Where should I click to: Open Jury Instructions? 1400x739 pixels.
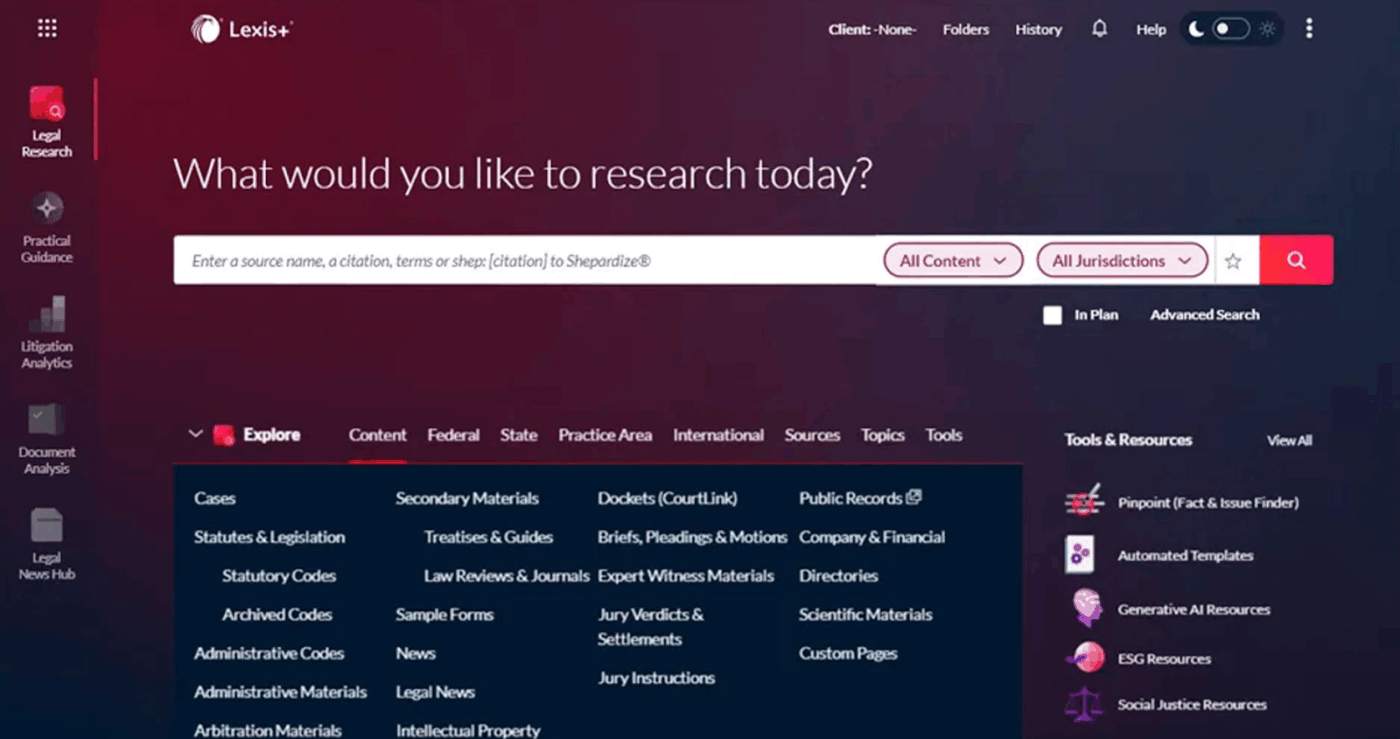656,678
